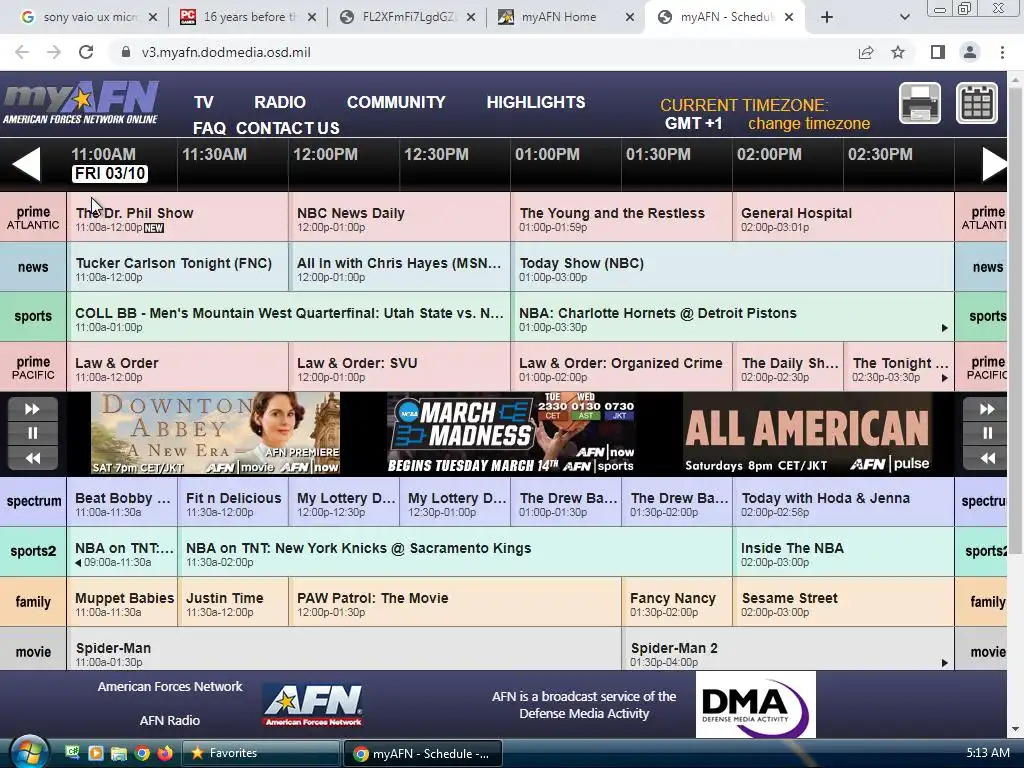The width and height of the screenshot is (1024, 768).
Task: Open Favorites taskbar window
Action: coord(261,753)
